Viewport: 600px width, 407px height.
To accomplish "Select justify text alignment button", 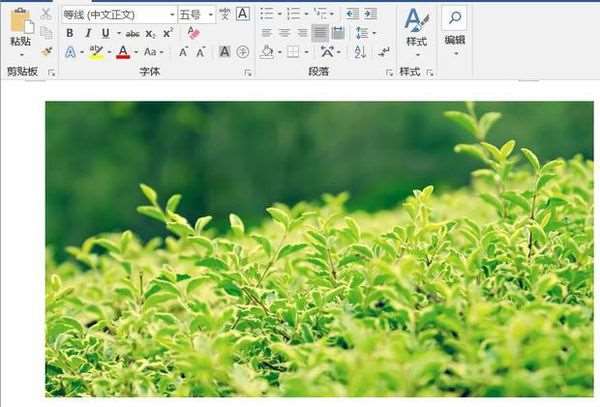I will click(x=320, y=33).
